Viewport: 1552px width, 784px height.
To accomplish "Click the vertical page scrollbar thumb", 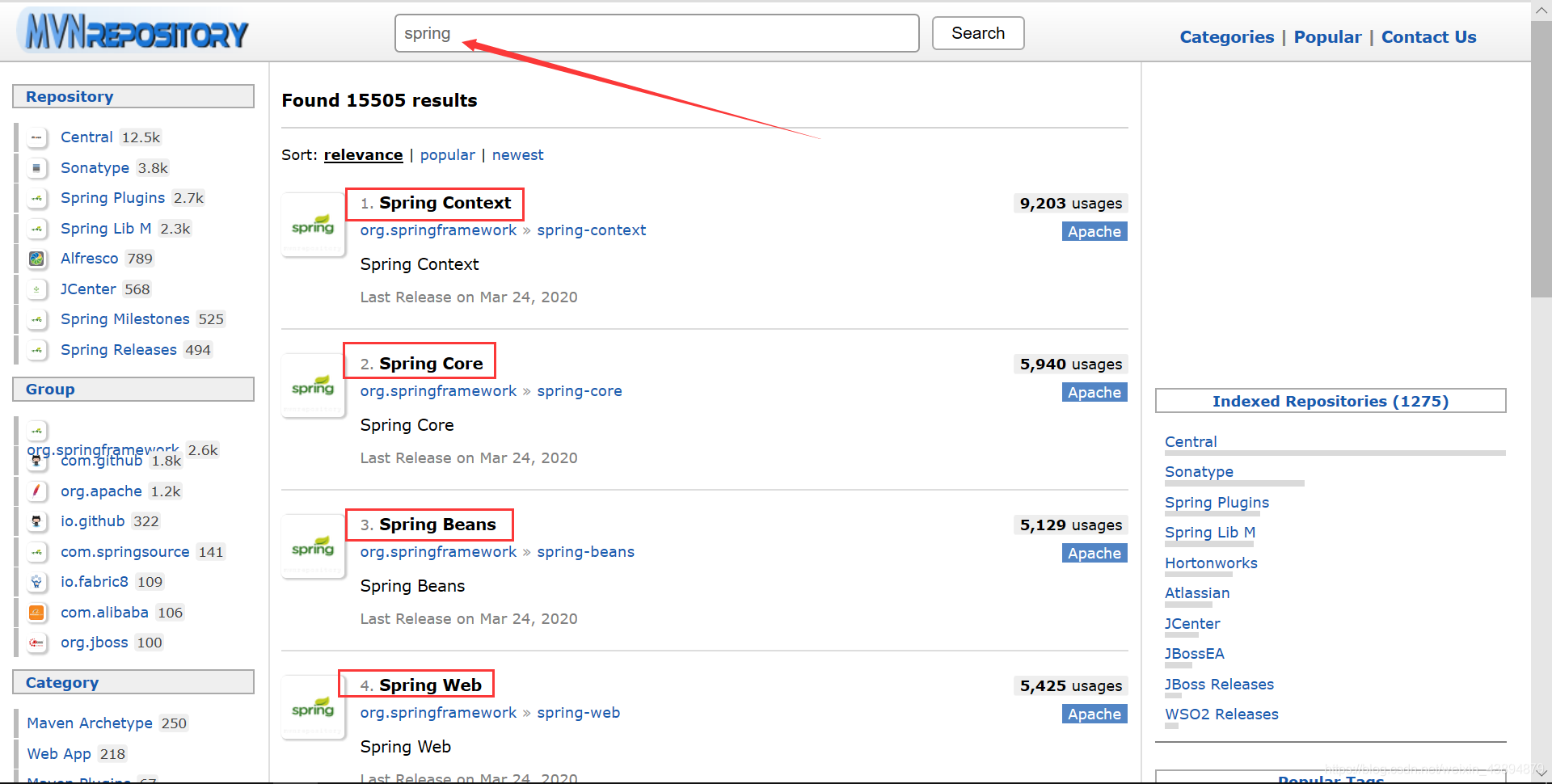I will (x=1541, y=159).
